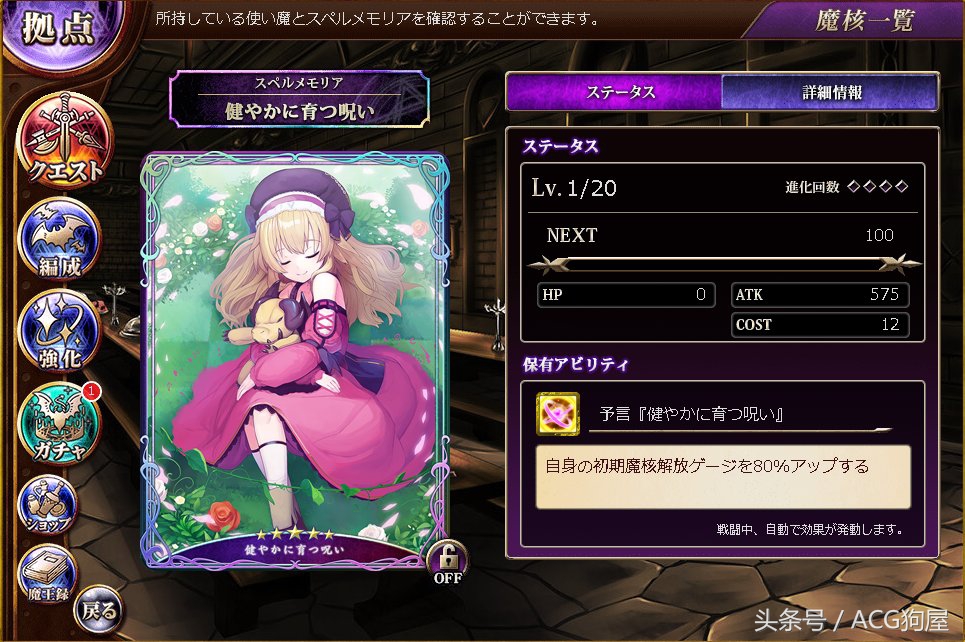The image size is (965, 642).
Task: Switch to the ステータス tab
Action: 614,92
